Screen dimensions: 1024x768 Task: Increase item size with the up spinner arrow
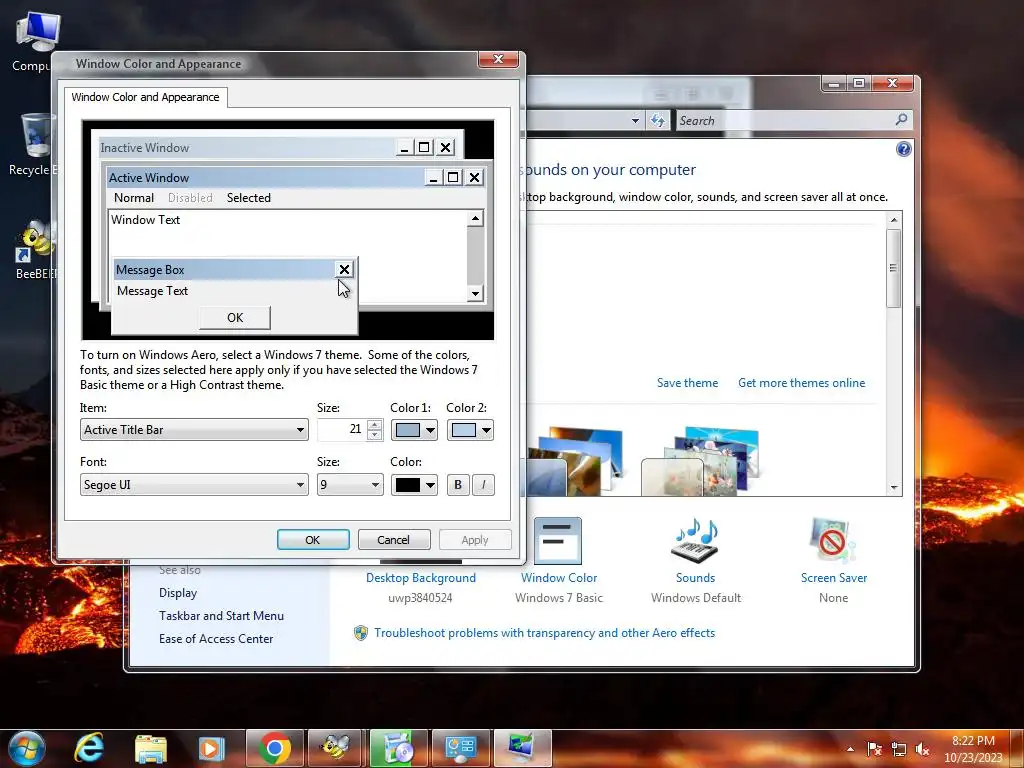tap(374, 424)
